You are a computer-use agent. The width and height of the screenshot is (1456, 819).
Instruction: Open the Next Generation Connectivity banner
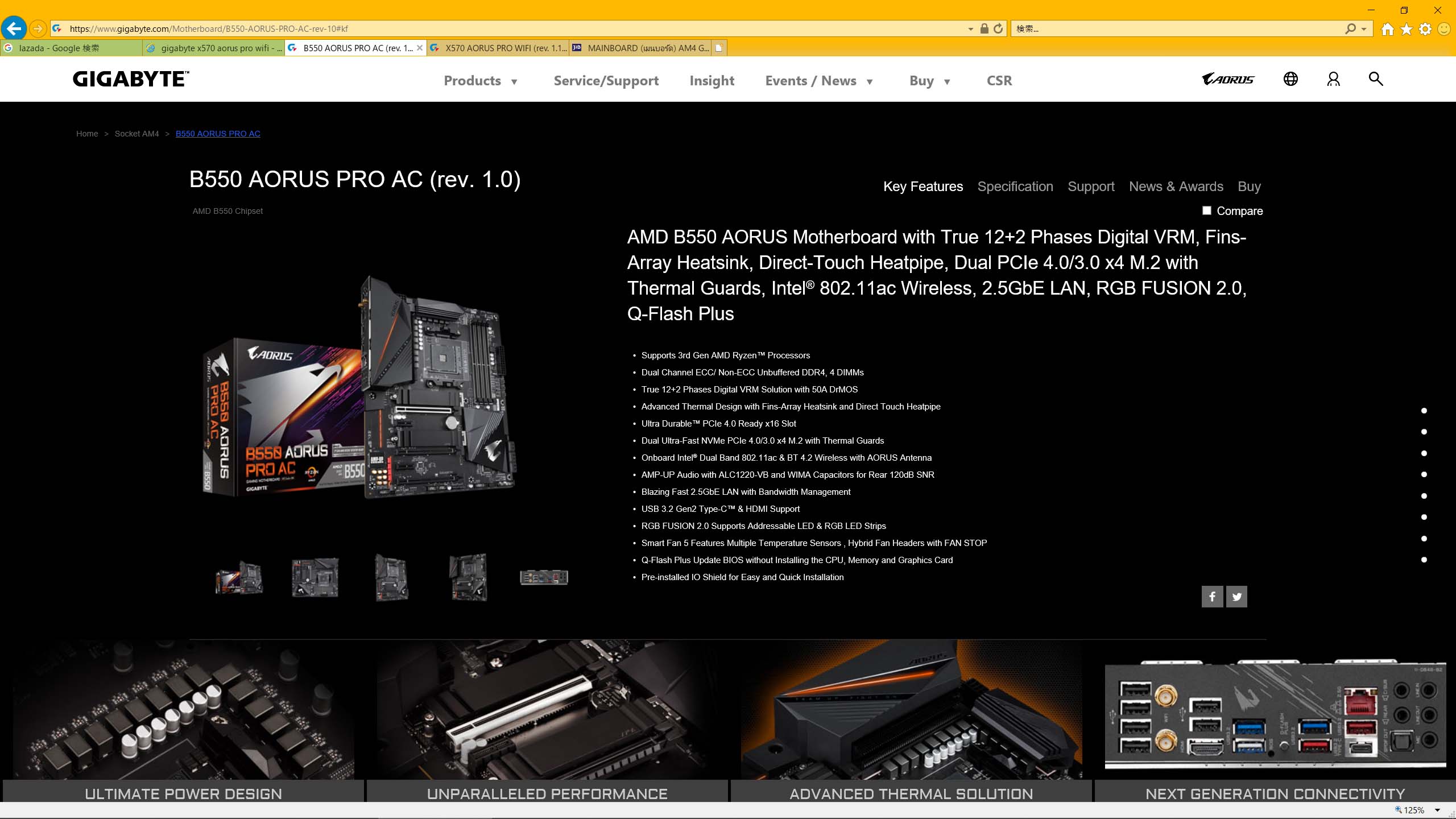point(1275,721)
